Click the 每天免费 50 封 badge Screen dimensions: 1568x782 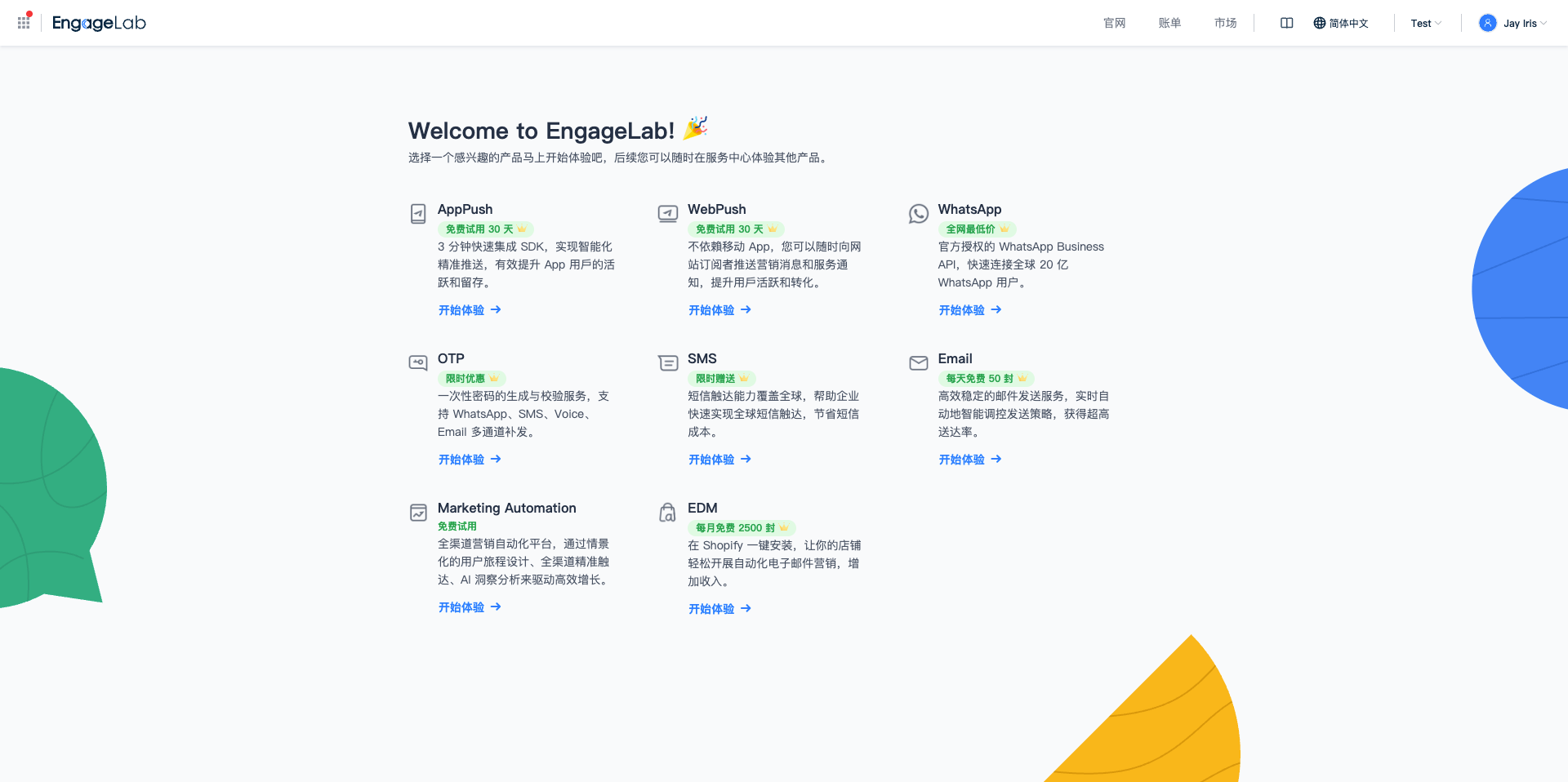click(987, 379)
